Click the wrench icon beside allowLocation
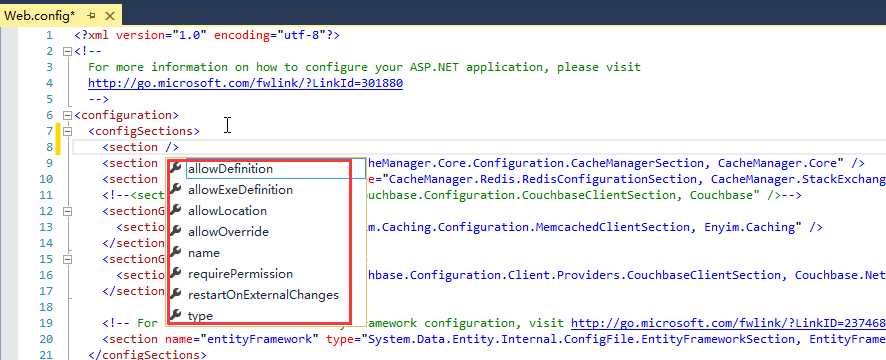Image resolution: width=886 pixels, height=360 pixels. 176,210
